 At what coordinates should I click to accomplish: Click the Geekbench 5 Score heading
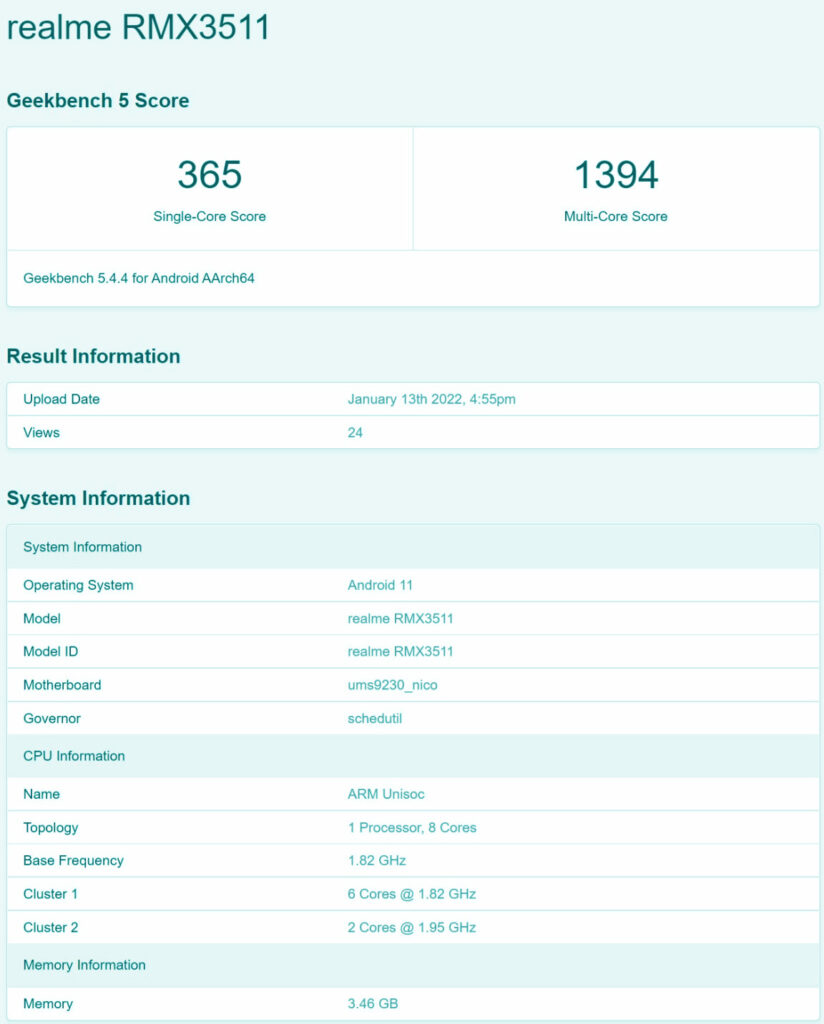point(98,100)
